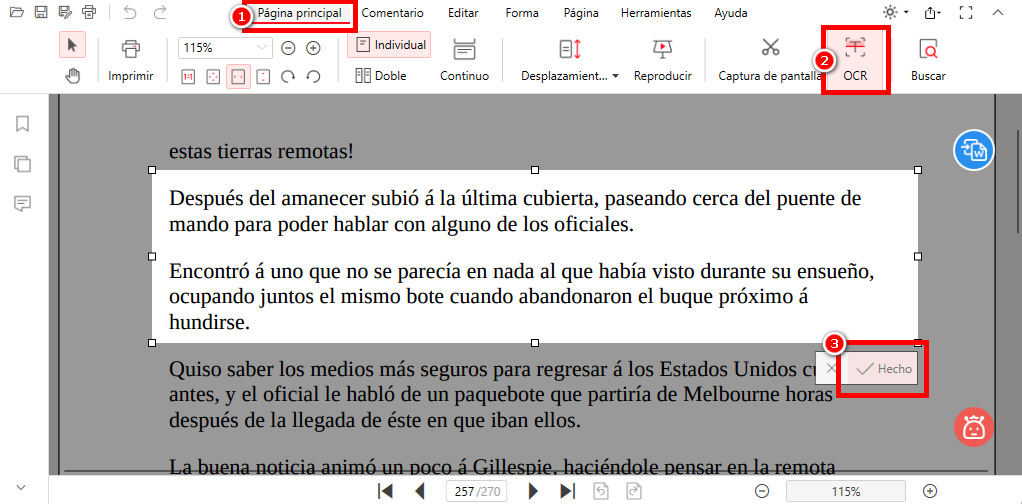Viewport: 1022px width, 504px height.
Task: Open the comments panel in sidebar
Action: point(23,203)
